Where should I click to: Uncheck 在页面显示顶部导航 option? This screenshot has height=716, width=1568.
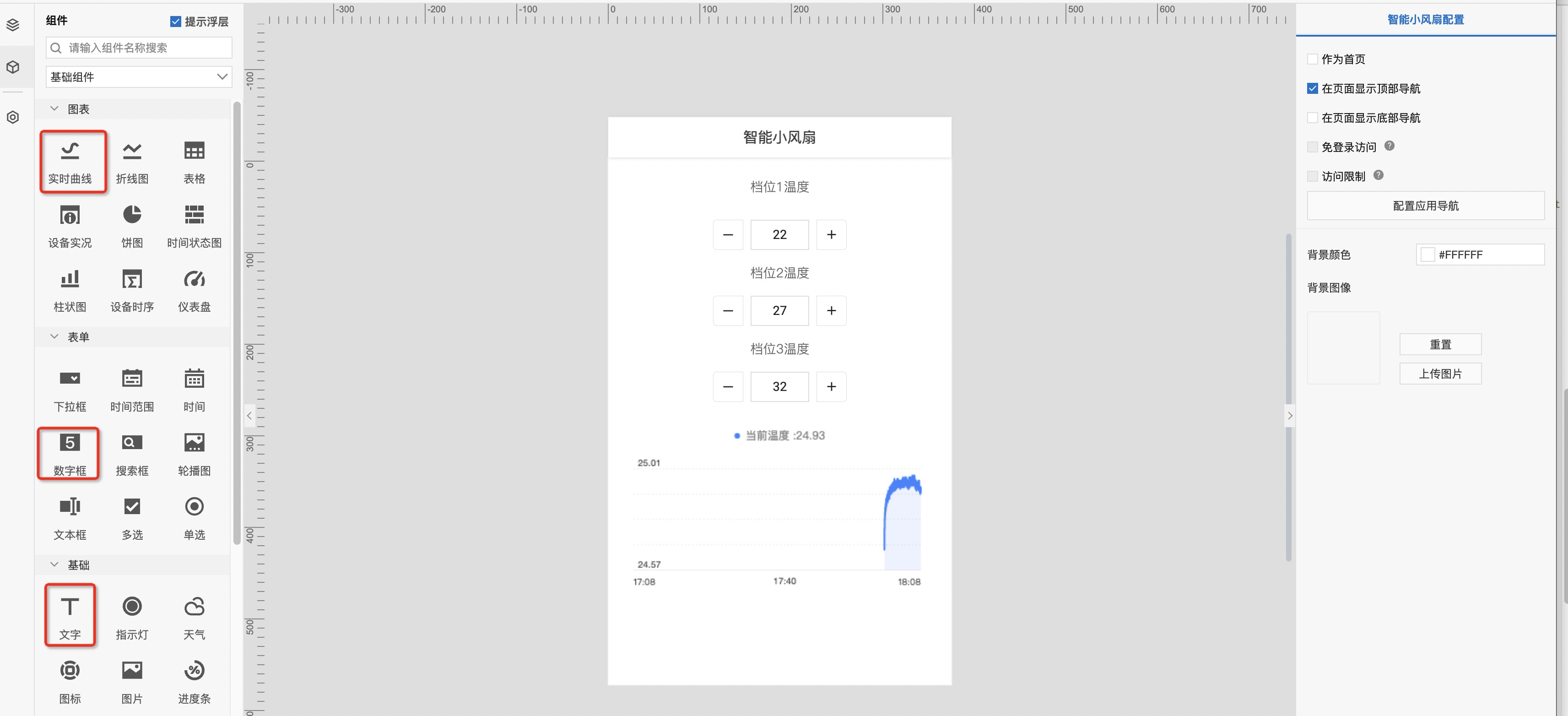pos(1312,88)
